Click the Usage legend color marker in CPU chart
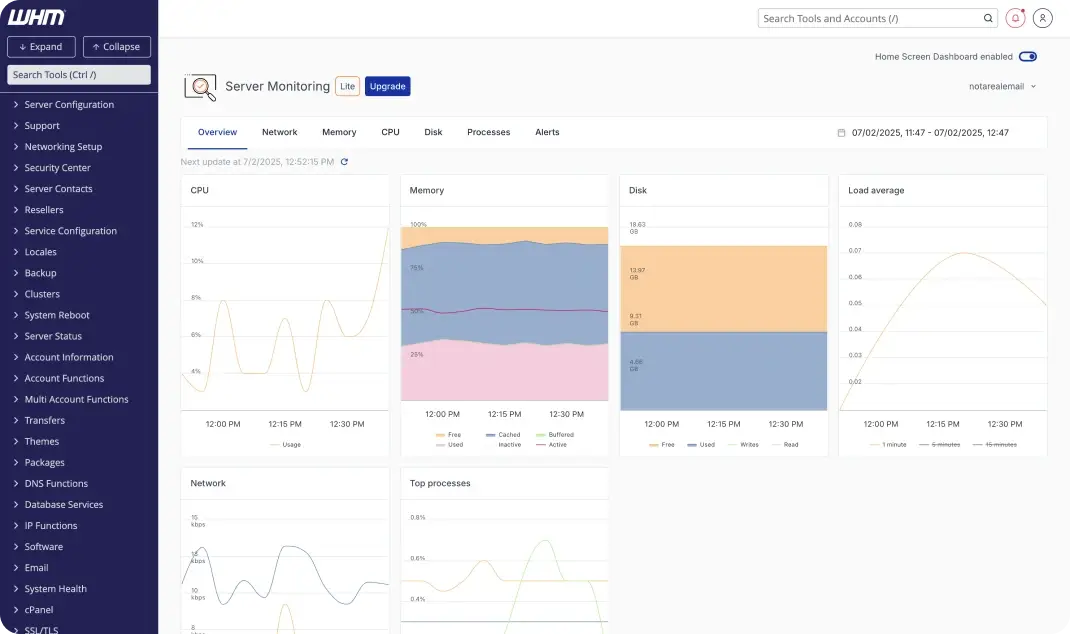 pos(272,444)
